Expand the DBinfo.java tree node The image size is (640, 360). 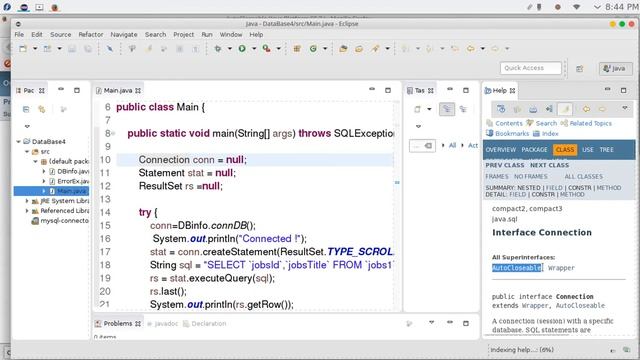coord(44,171)
